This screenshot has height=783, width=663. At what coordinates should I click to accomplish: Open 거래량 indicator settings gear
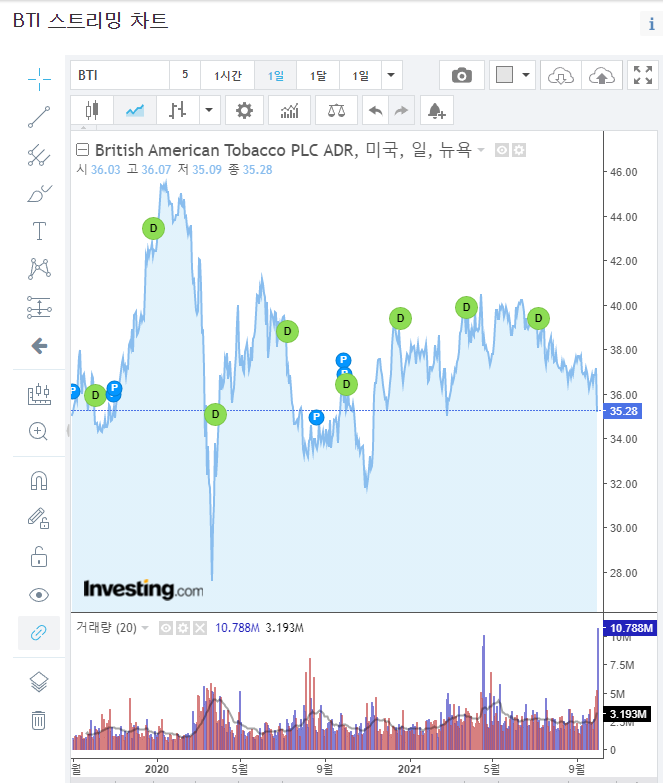(183, 628)
